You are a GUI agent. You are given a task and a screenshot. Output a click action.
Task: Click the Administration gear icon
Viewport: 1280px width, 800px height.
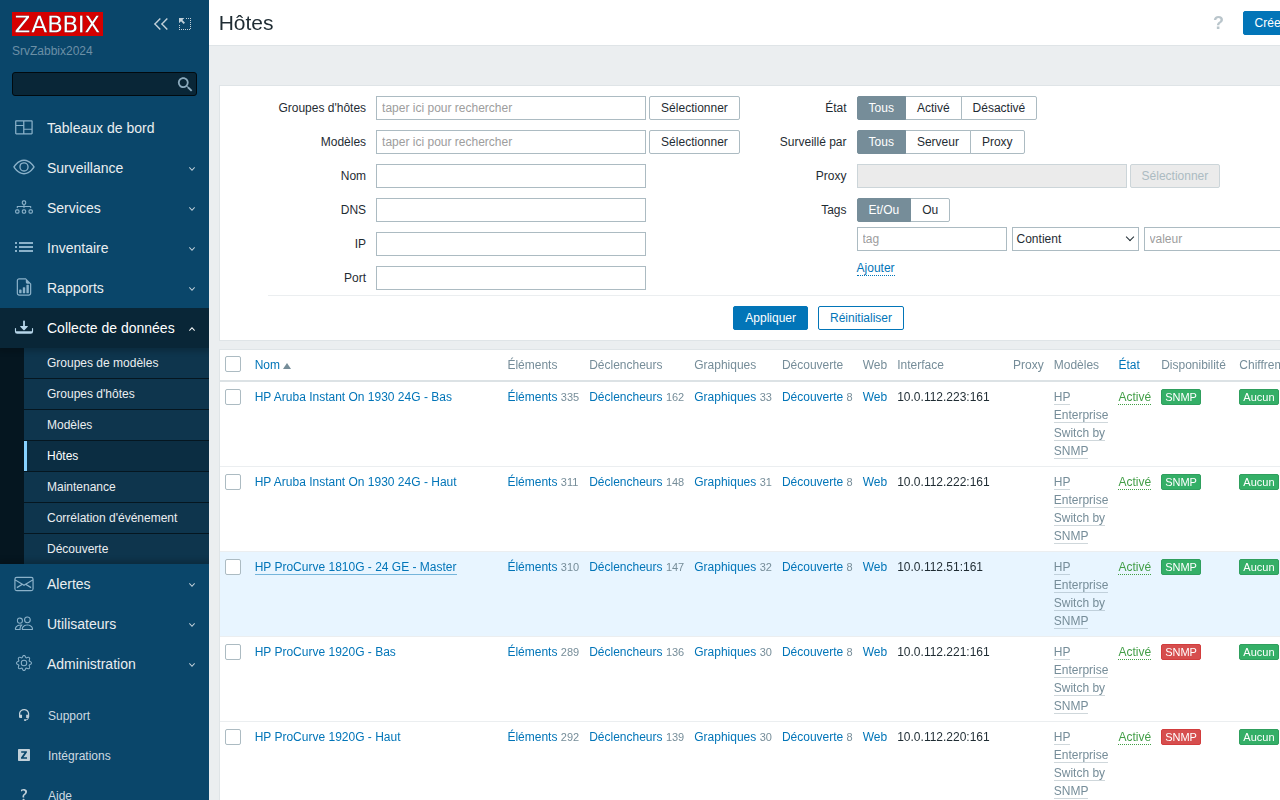point(24,664)
